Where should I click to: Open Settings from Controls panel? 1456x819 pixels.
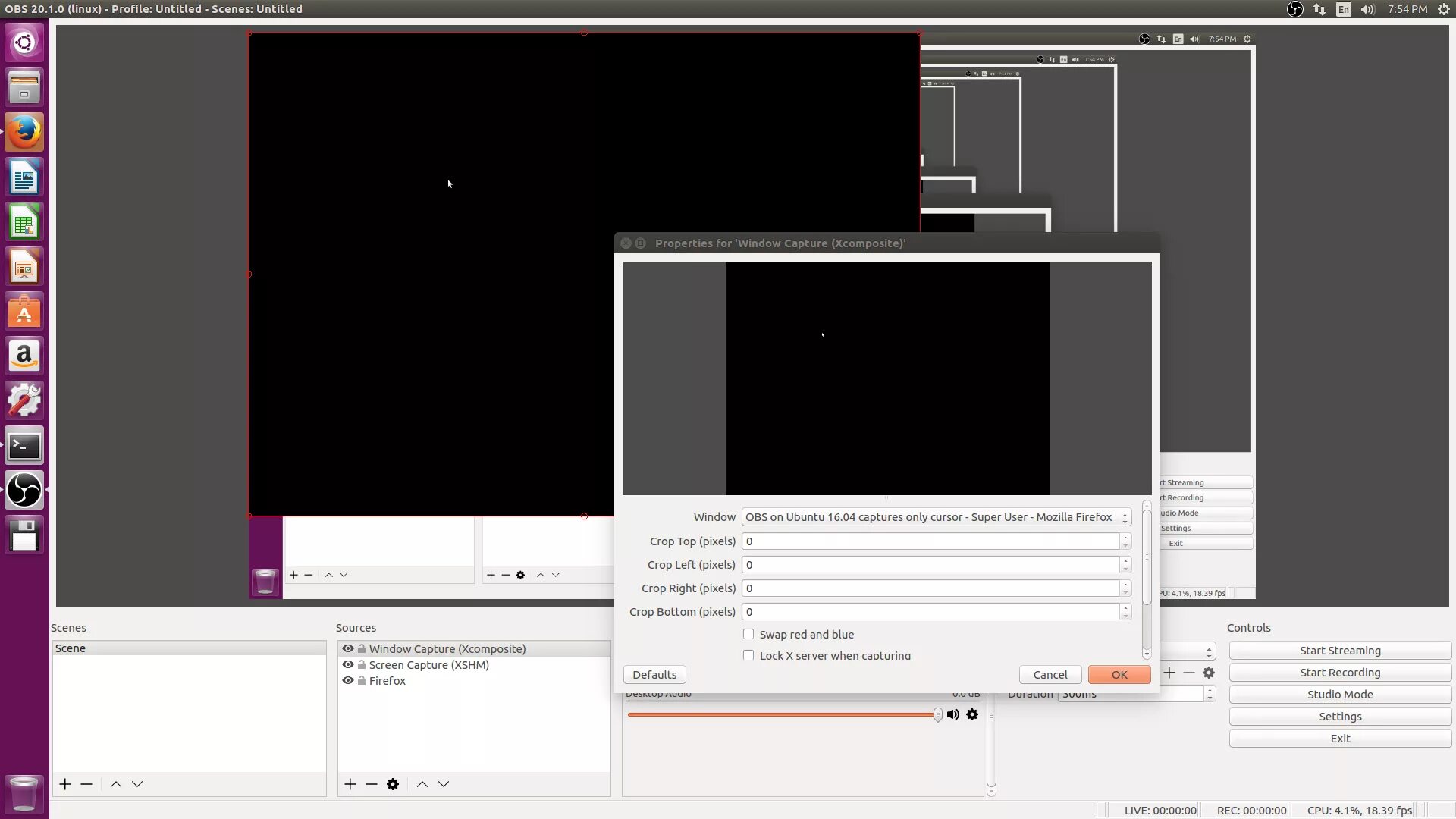[x=1339, y=715]
